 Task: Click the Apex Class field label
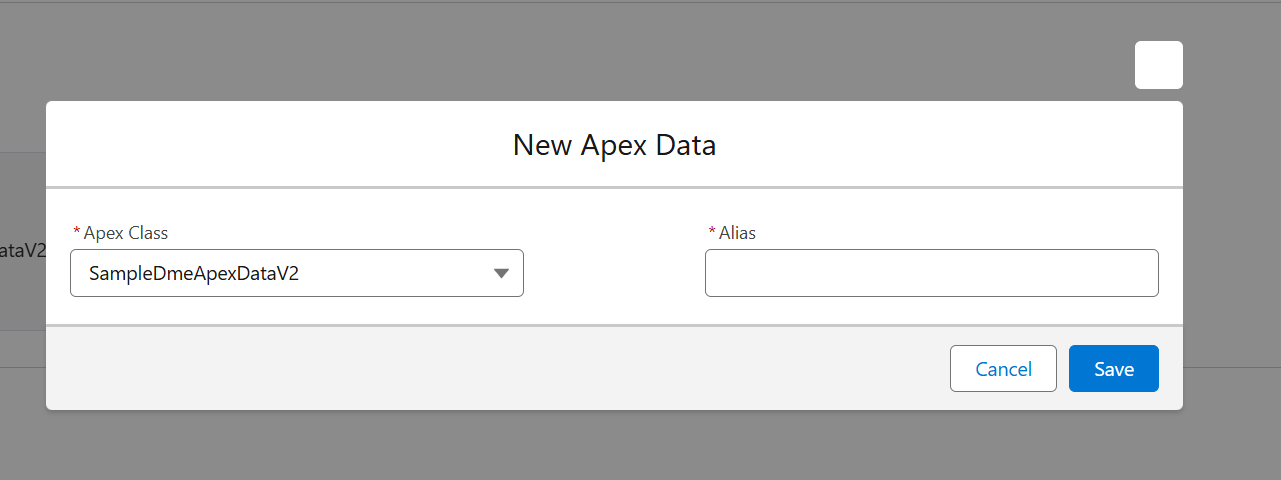[126, 232]
